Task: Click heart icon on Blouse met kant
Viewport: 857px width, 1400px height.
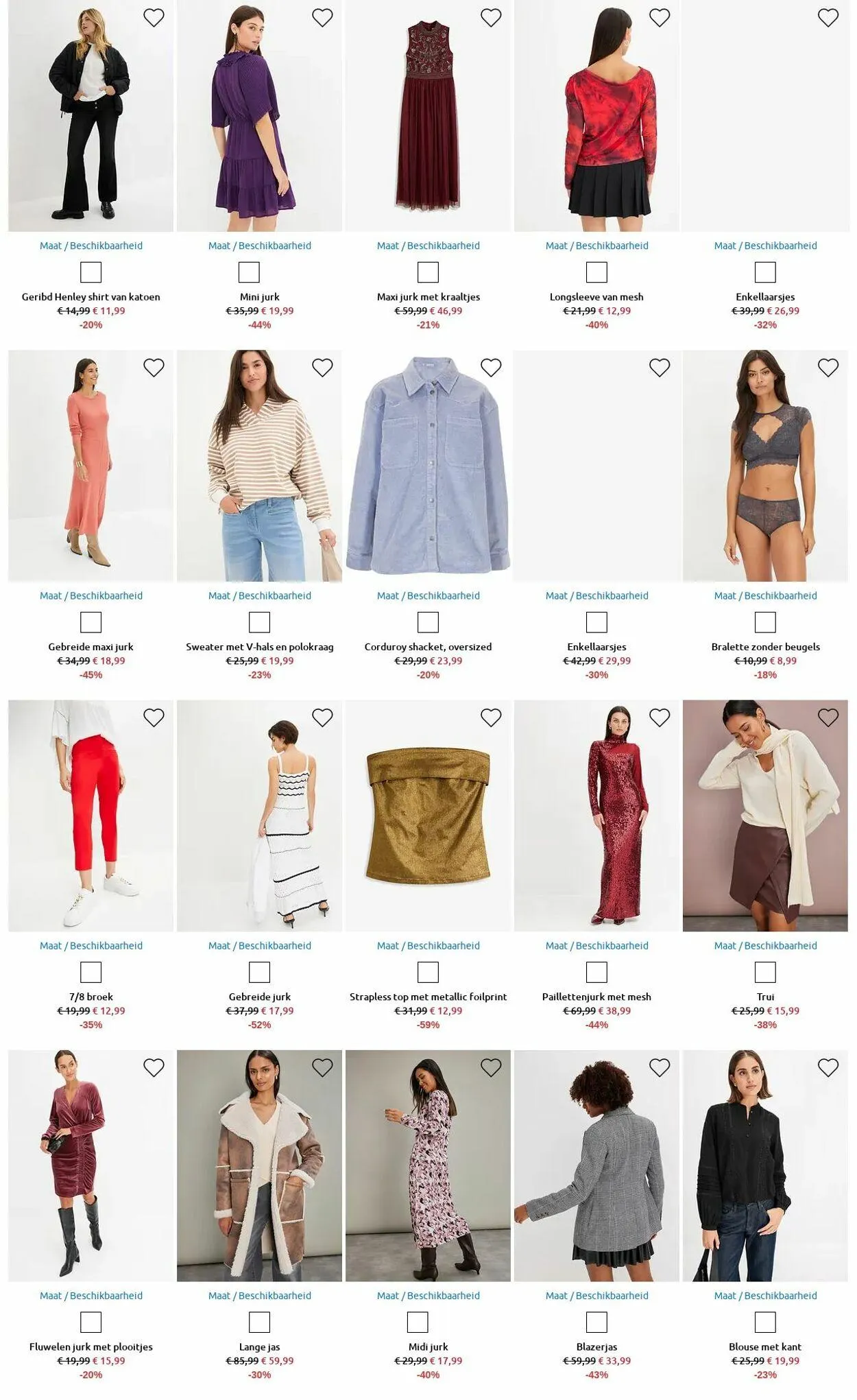Action: click(x=828, y=1067)
